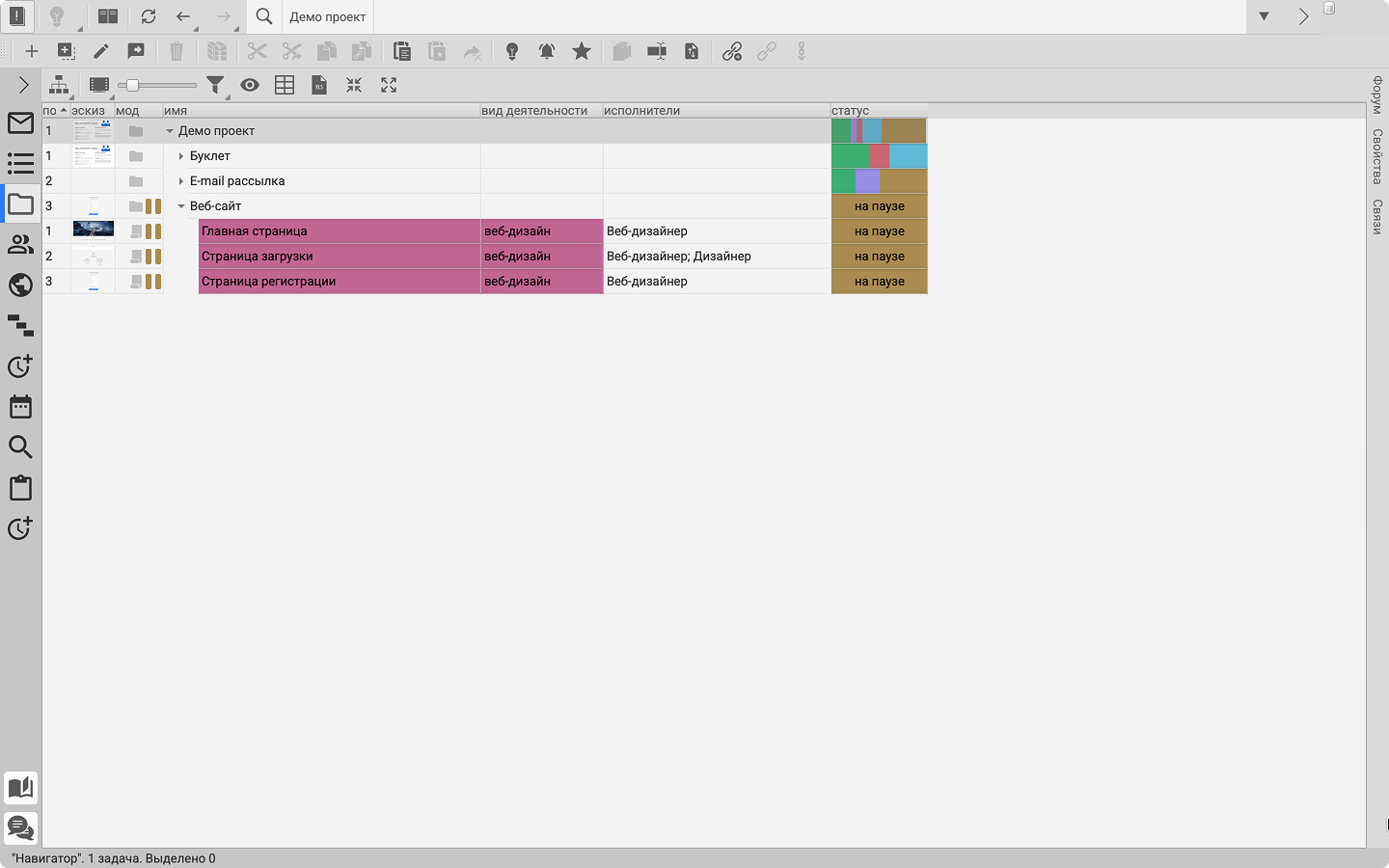1389x868 pixels.
Task: Collapse the Демо проект tree node
Action: 170,131
